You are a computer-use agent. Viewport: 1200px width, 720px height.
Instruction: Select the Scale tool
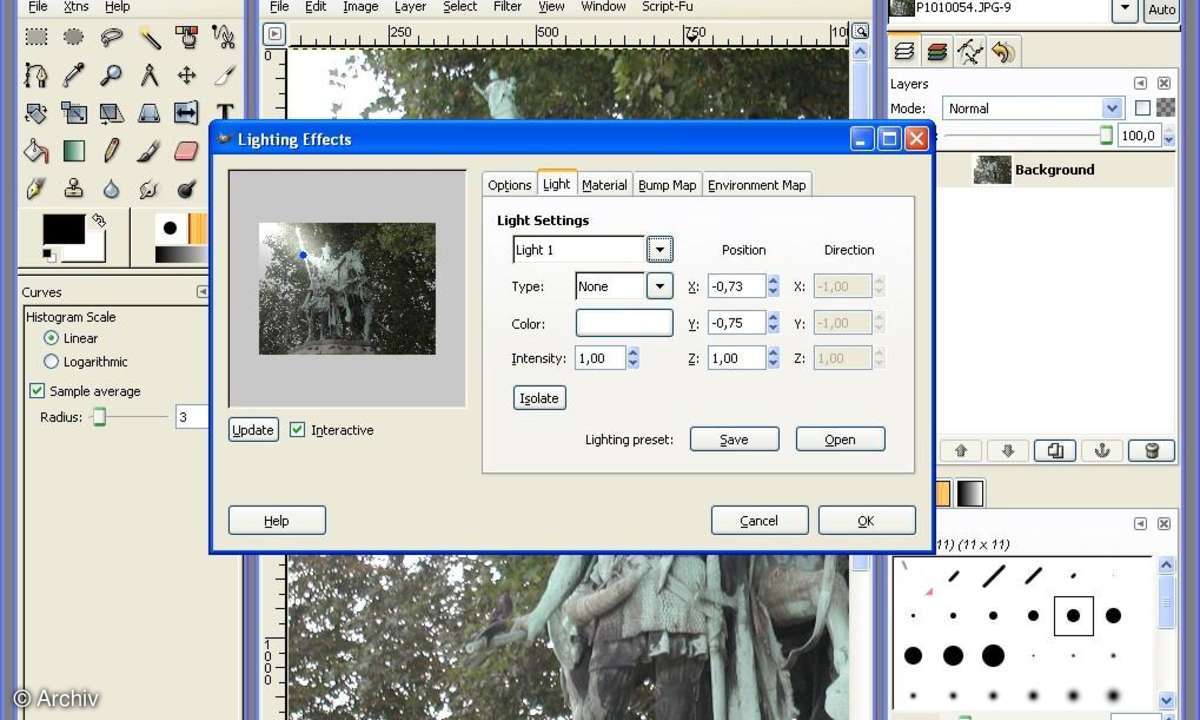(x=74, y=113)
